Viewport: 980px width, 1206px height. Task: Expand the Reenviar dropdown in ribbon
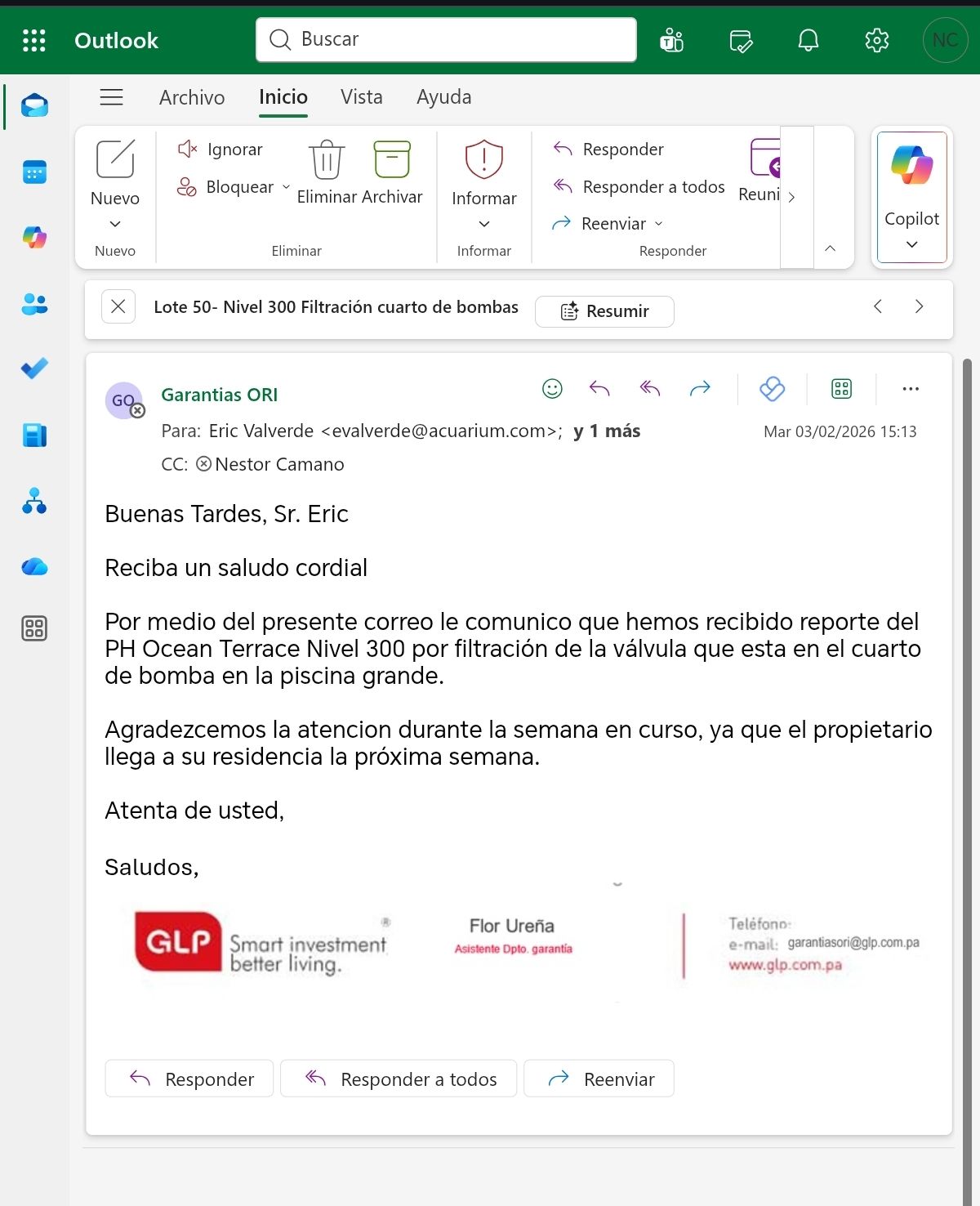tap(659, 224)
